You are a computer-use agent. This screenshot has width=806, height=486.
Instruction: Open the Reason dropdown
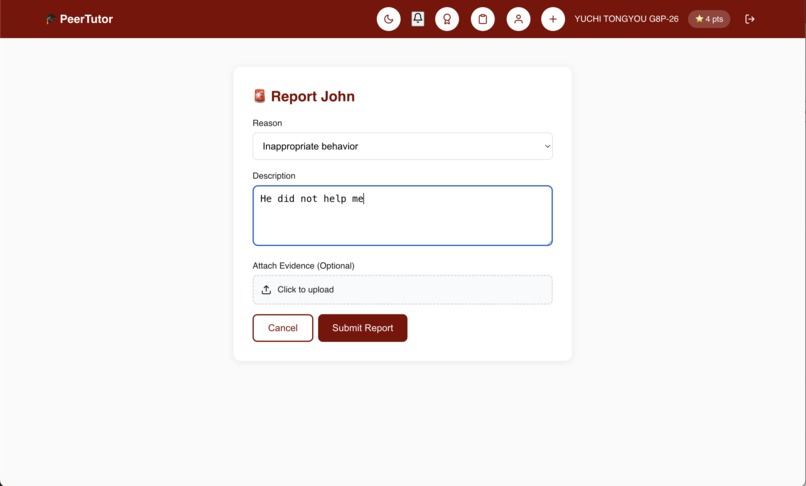point(402,146)
